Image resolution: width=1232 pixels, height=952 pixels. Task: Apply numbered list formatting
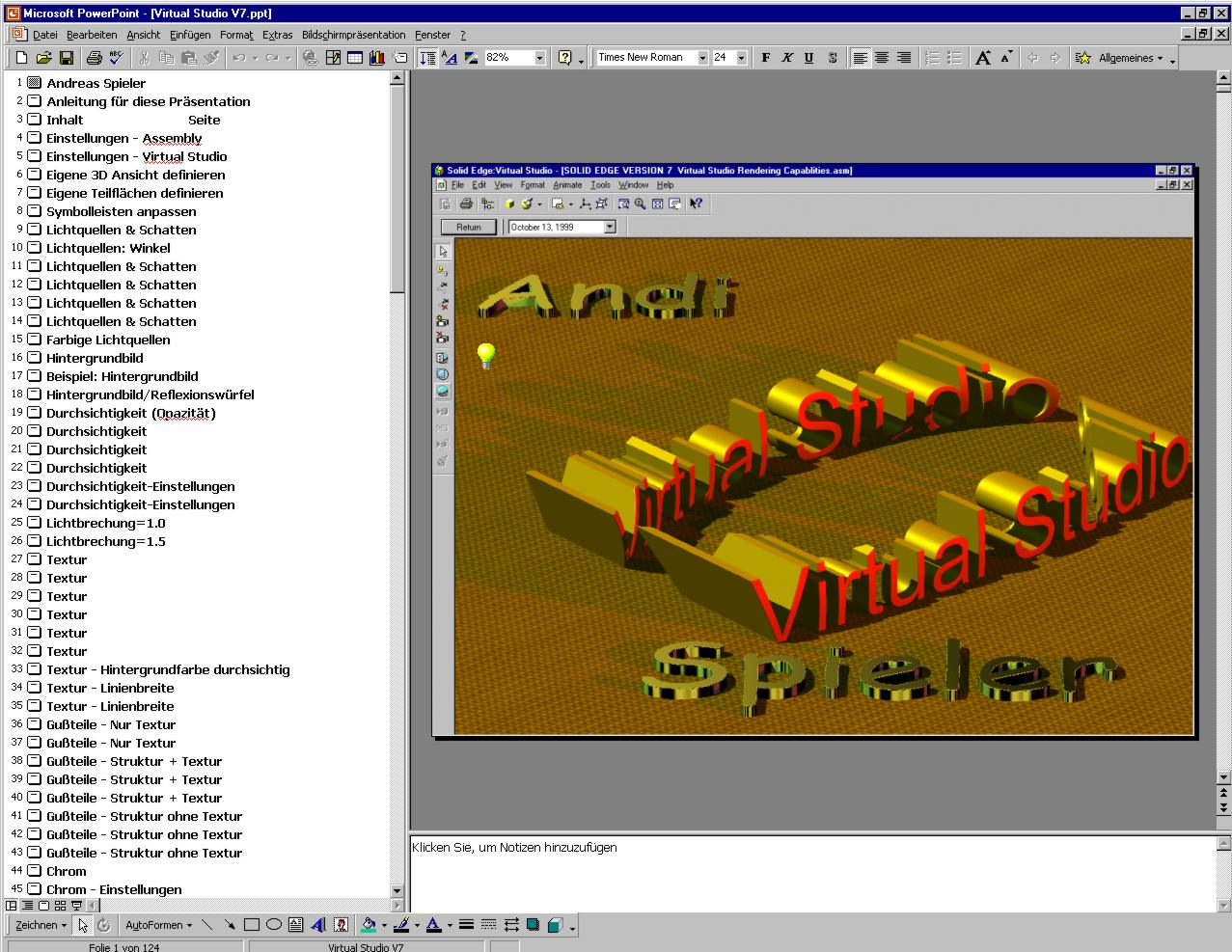tap(932, 58)
